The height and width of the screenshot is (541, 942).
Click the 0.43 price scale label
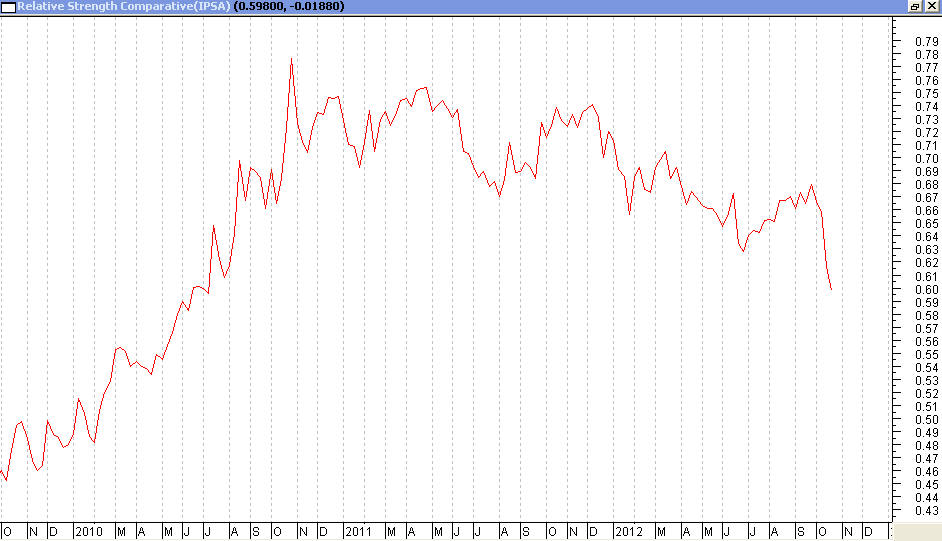point(926,511)
